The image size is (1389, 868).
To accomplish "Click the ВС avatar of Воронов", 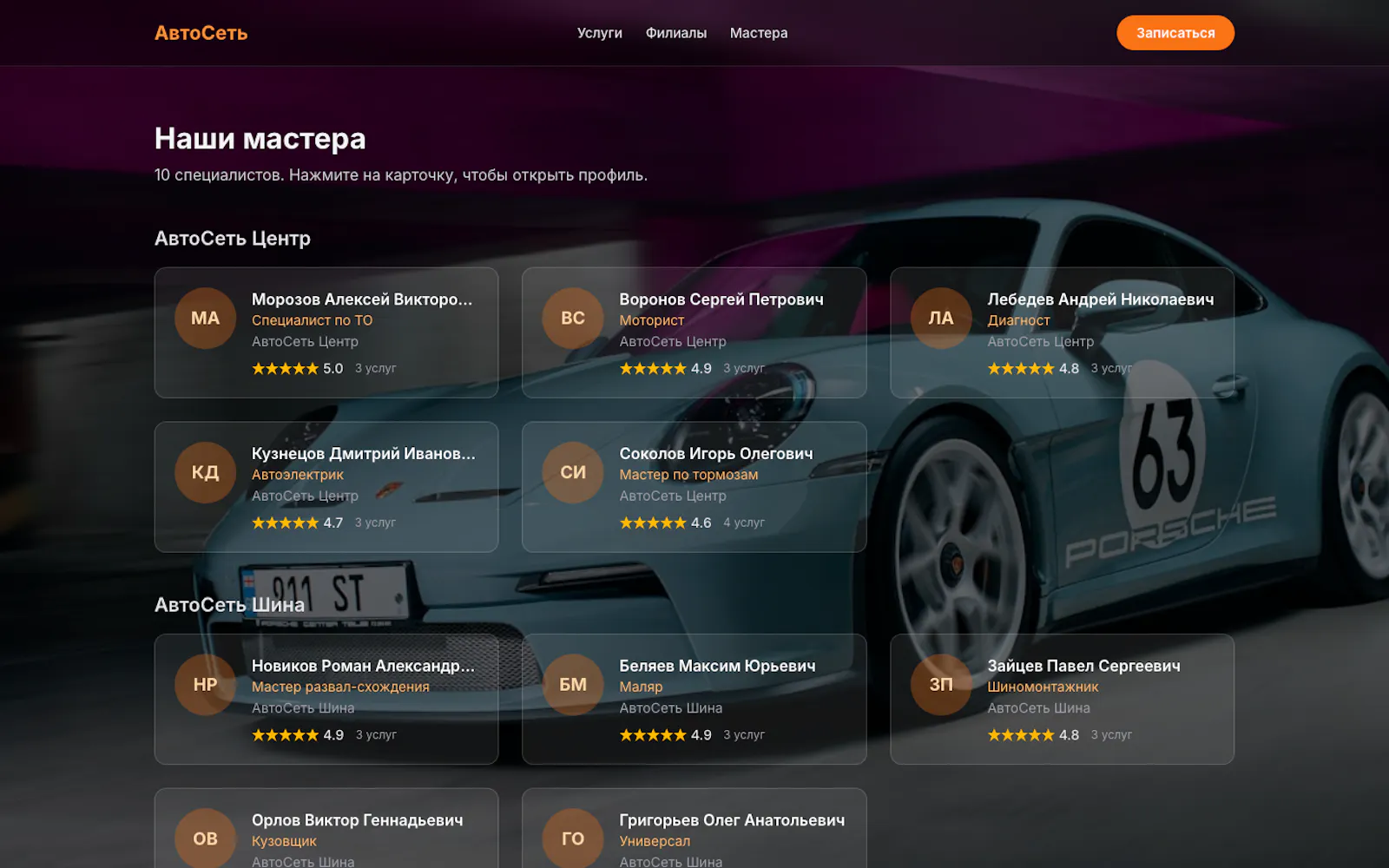I will pos(572,319).
